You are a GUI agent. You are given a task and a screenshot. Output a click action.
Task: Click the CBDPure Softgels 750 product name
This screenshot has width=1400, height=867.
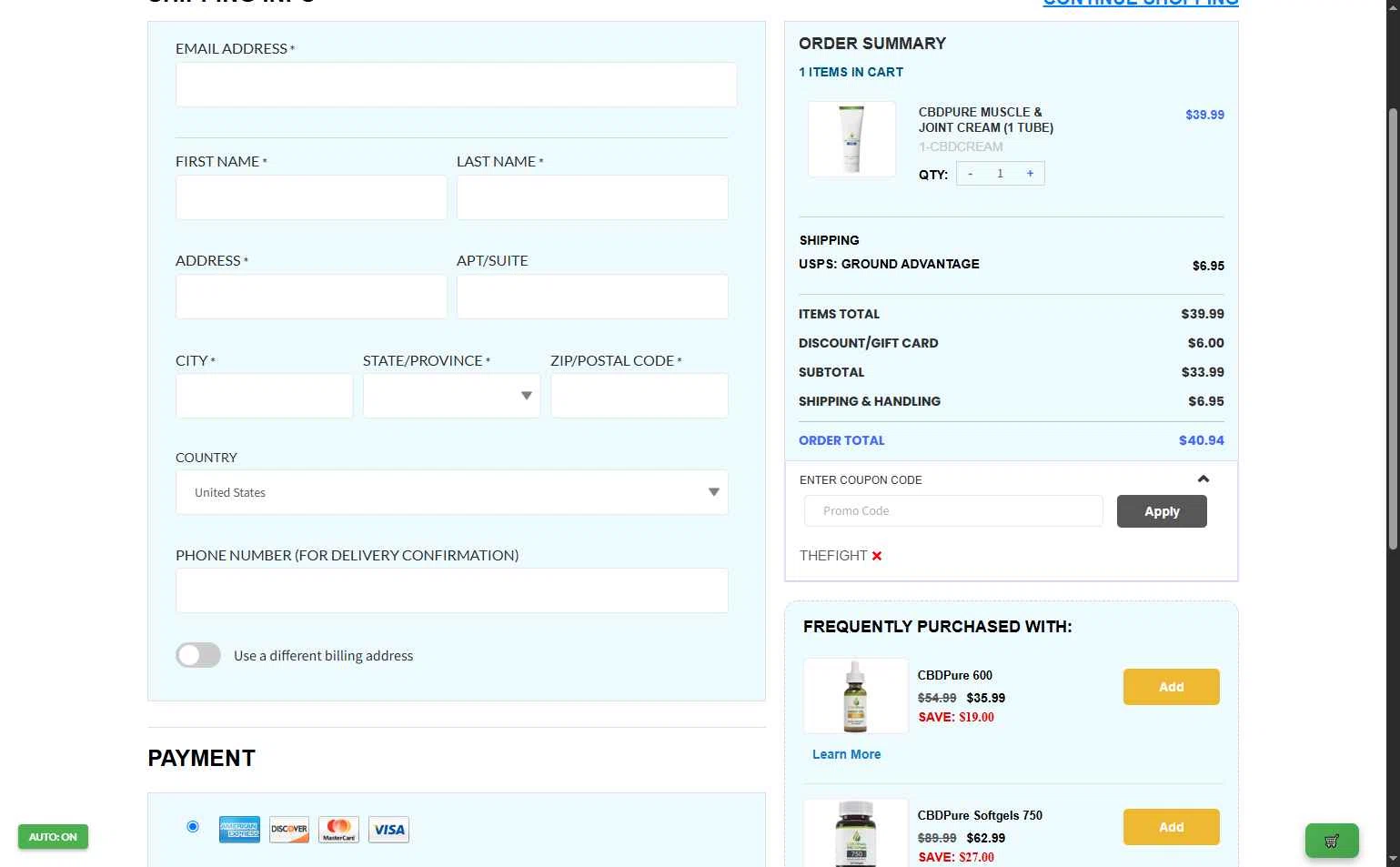point(980,815)
